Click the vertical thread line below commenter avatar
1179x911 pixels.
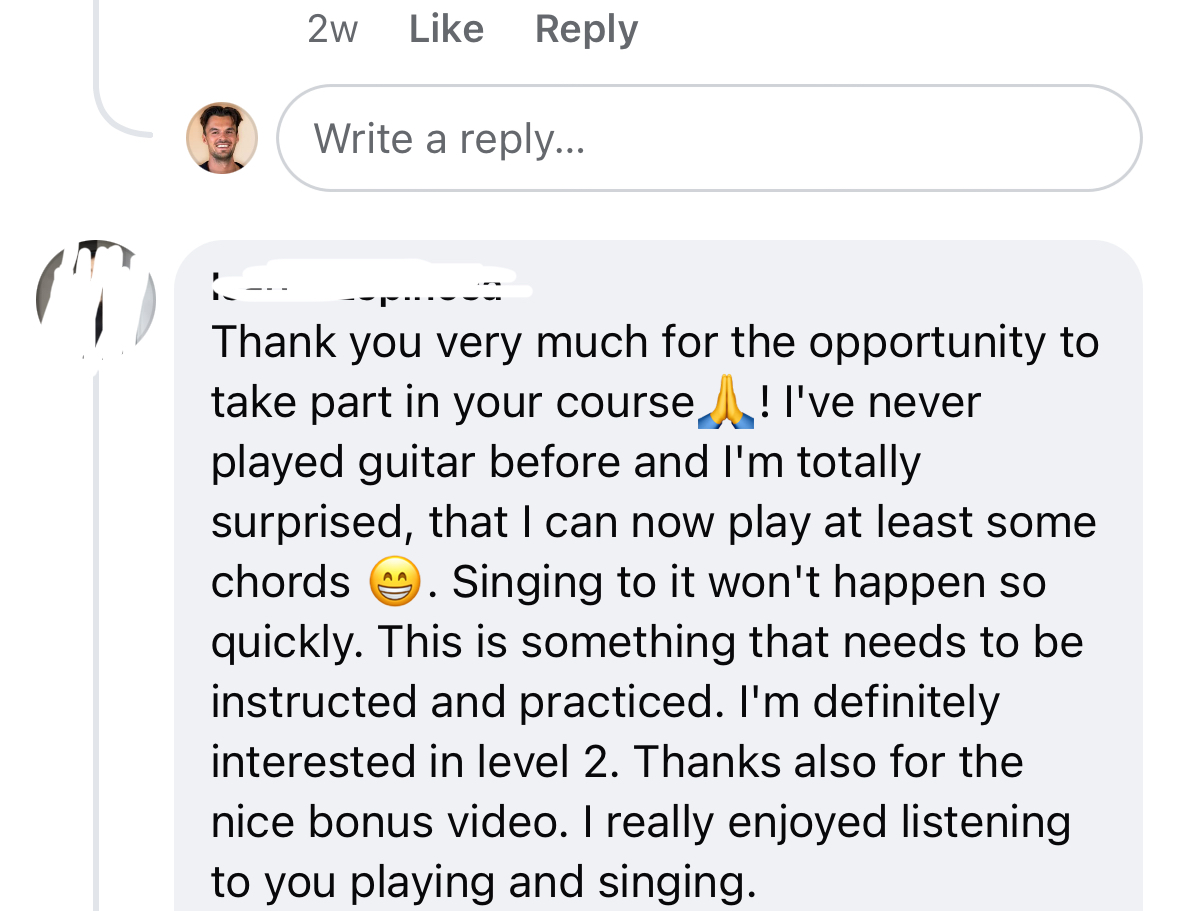(x=96, y=650)
